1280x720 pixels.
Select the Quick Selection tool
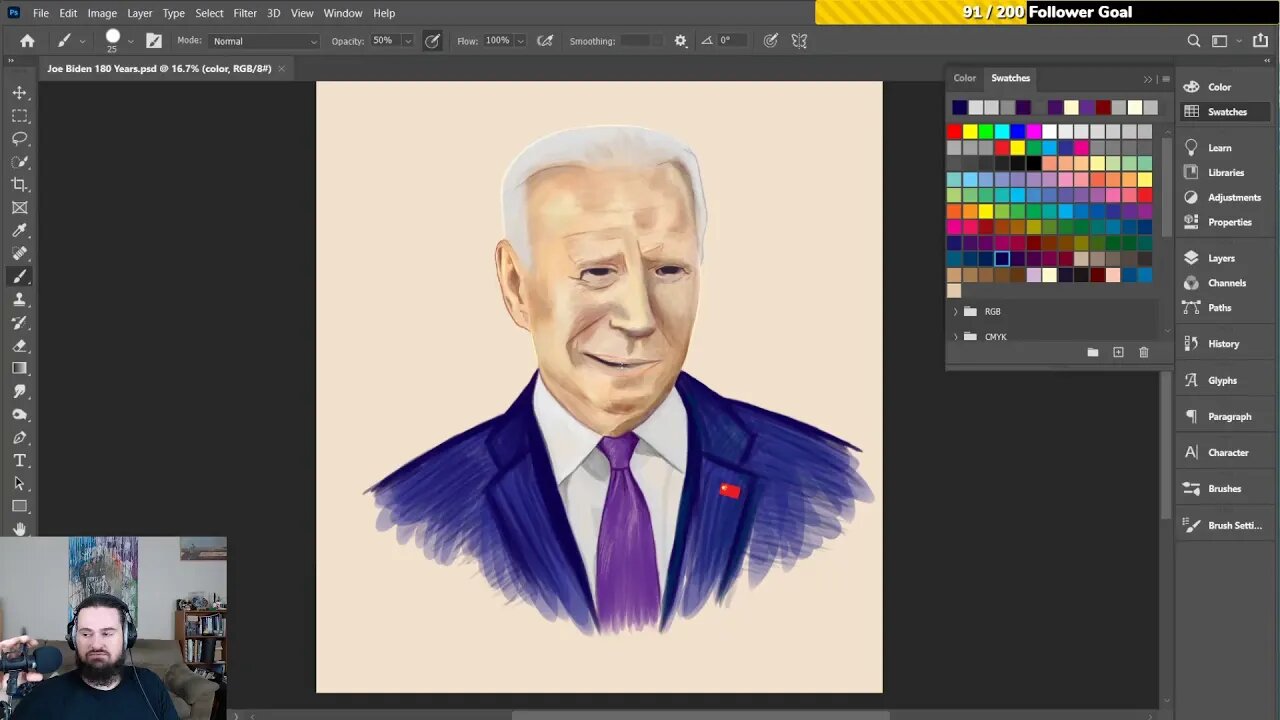pyautogui.click(x=19, y=162)
